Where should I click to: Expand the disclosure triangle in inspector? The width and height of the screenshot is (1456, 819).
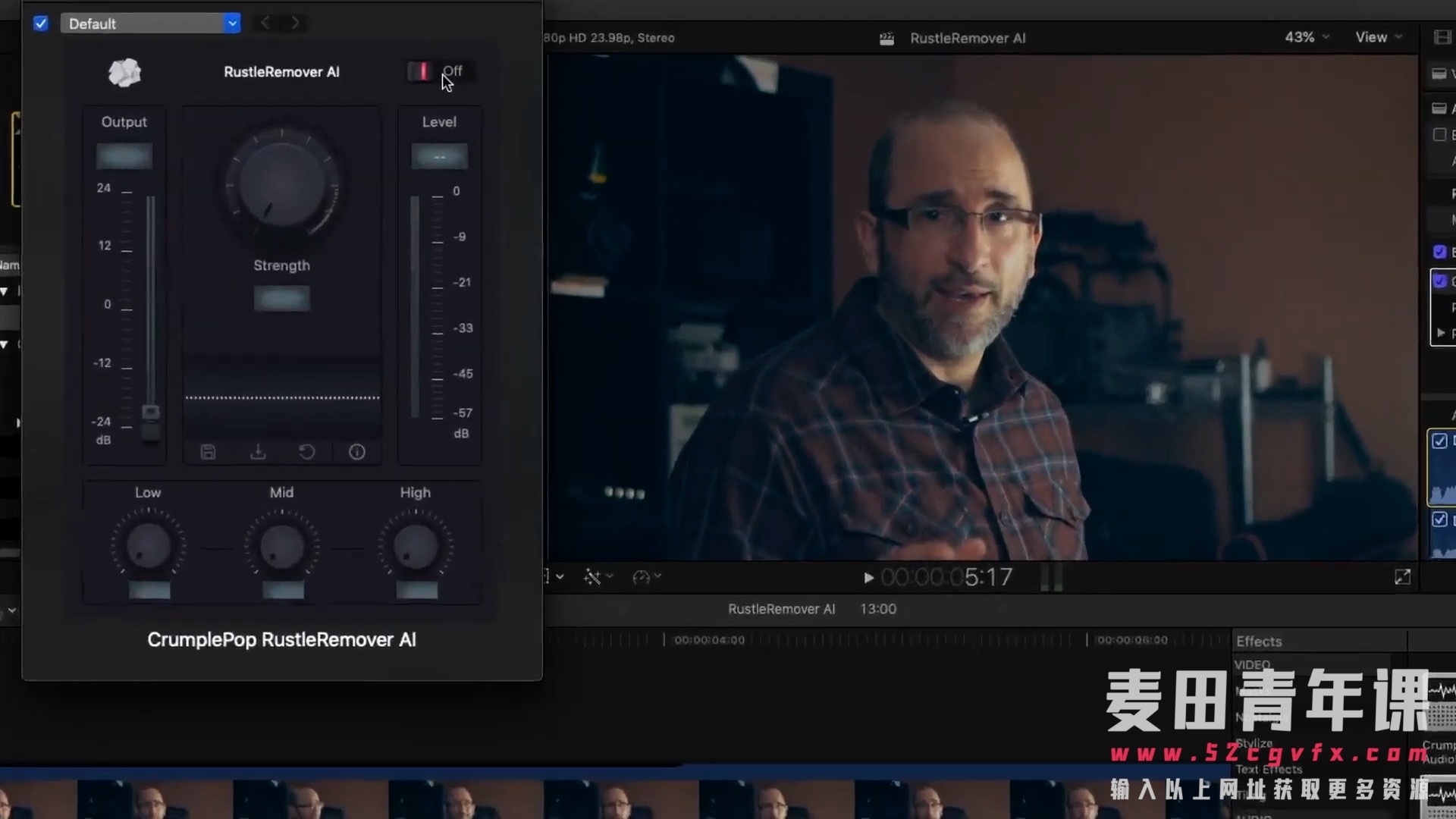coord(1440,333)
